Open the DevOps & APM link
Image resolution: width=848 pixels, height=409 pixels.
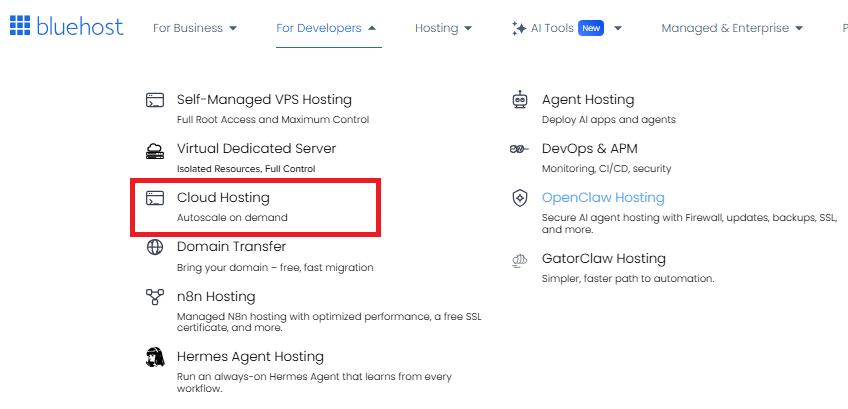tap(589, 148)
